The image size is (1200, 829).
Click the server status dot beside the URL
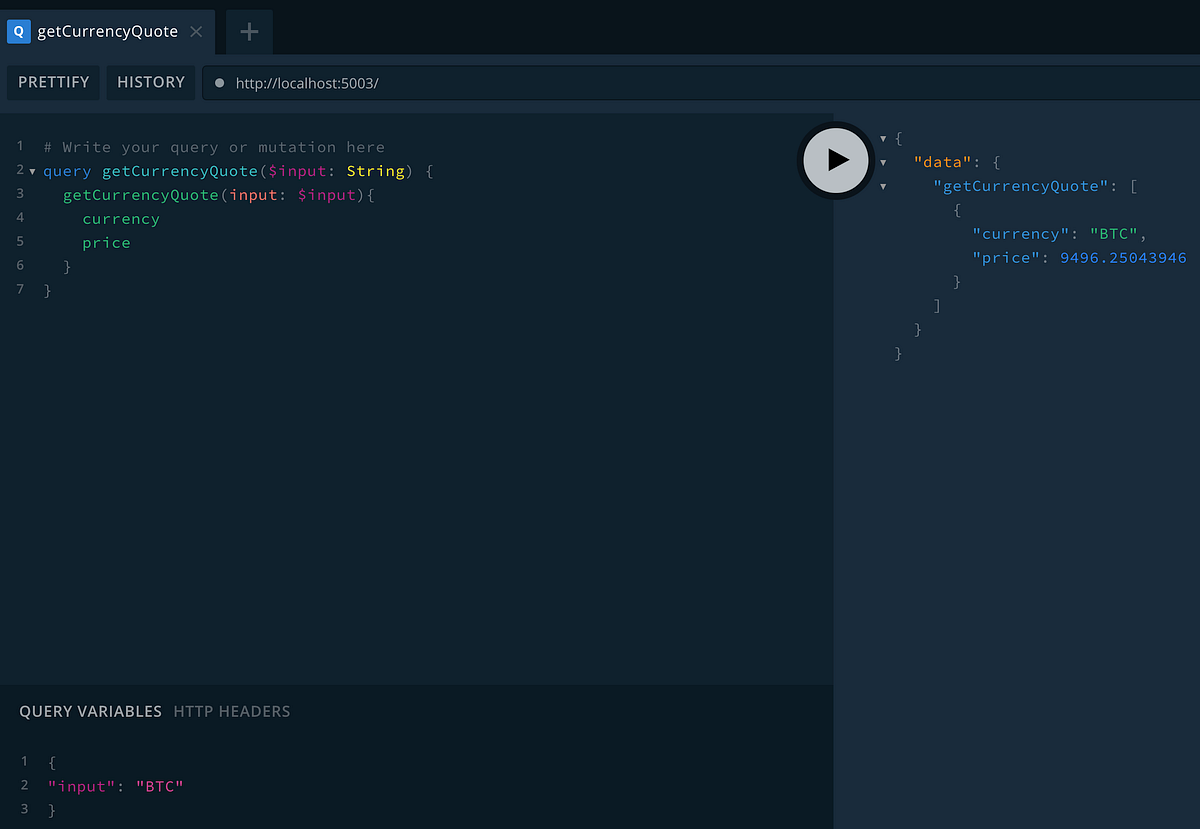coord(219,83)
